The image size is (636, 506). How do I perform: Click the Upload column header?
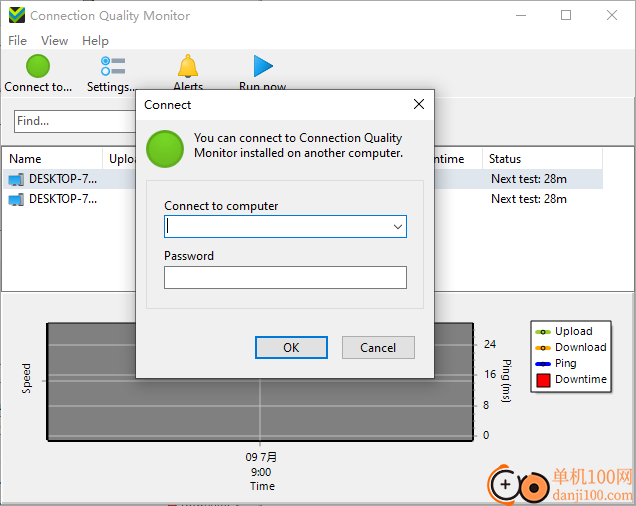point(119,159)
